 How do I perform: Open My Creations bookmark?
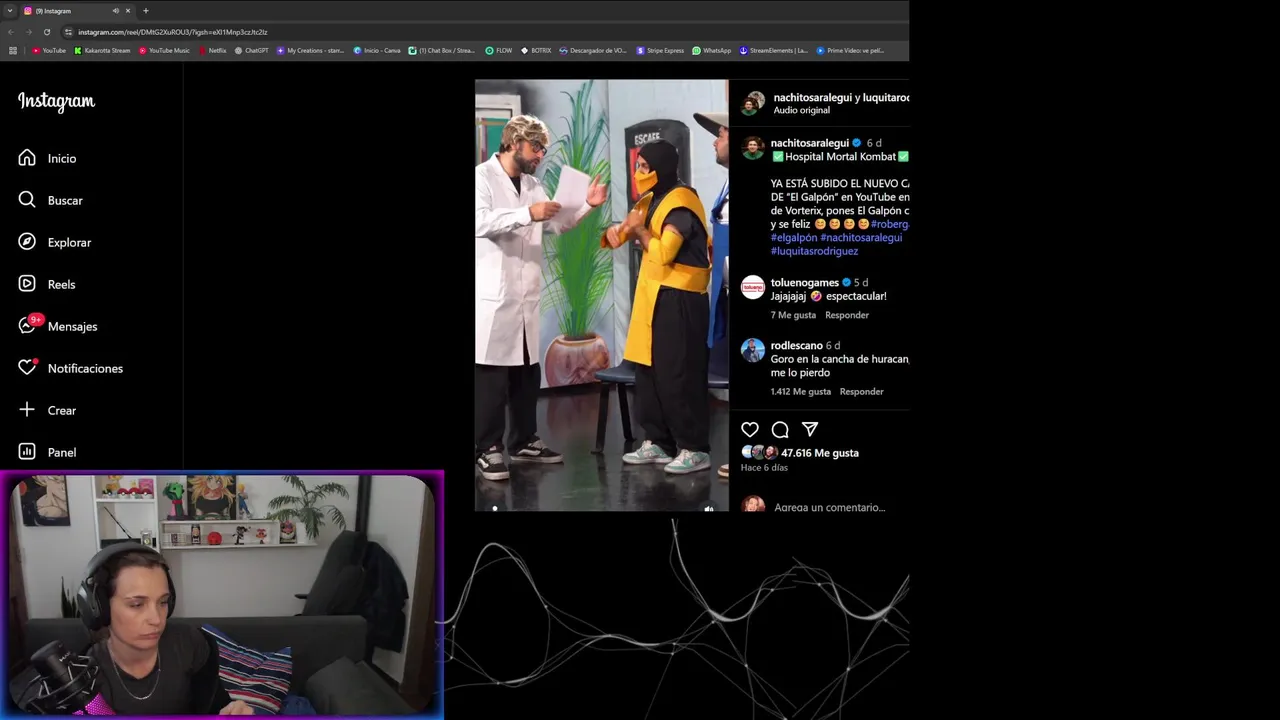tap(310, 50)
